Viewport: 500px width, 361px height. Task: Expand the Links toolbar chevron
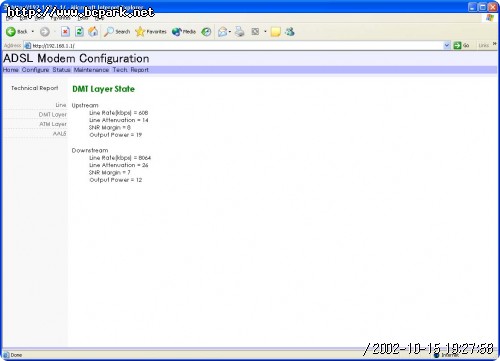495,44
